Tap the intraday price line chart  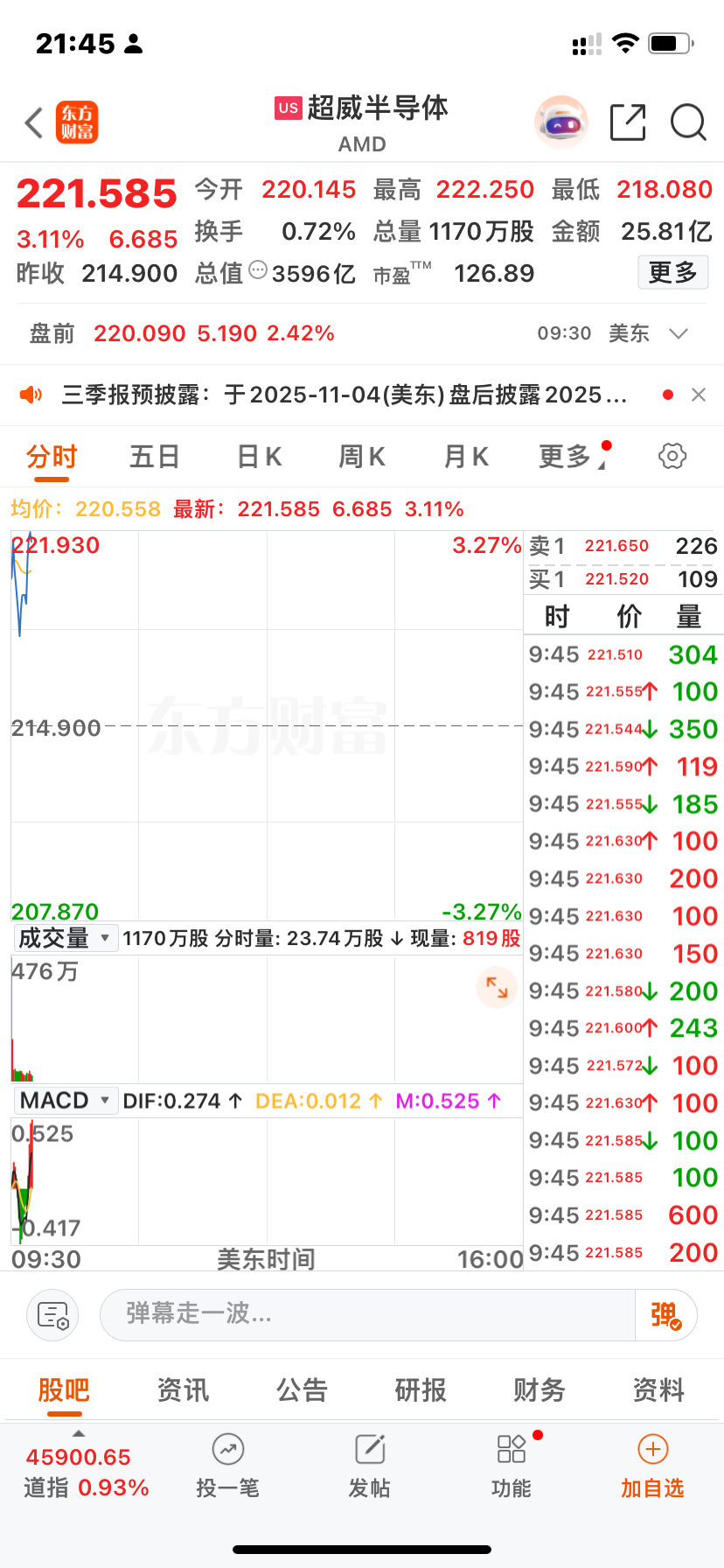pyautogui.click(x=267, y=726)
